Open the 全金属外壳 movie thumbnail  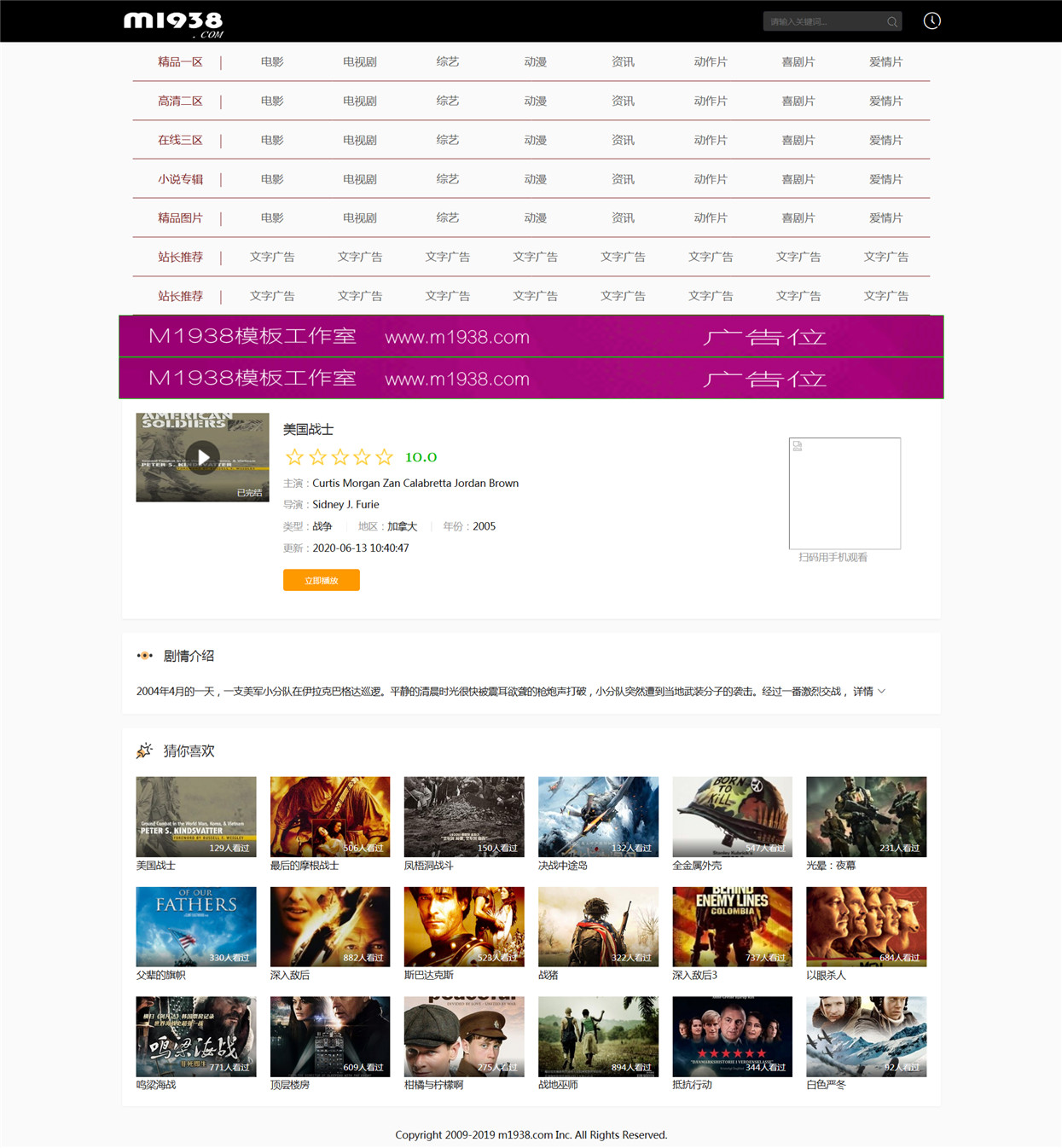[x=732, y=816]
